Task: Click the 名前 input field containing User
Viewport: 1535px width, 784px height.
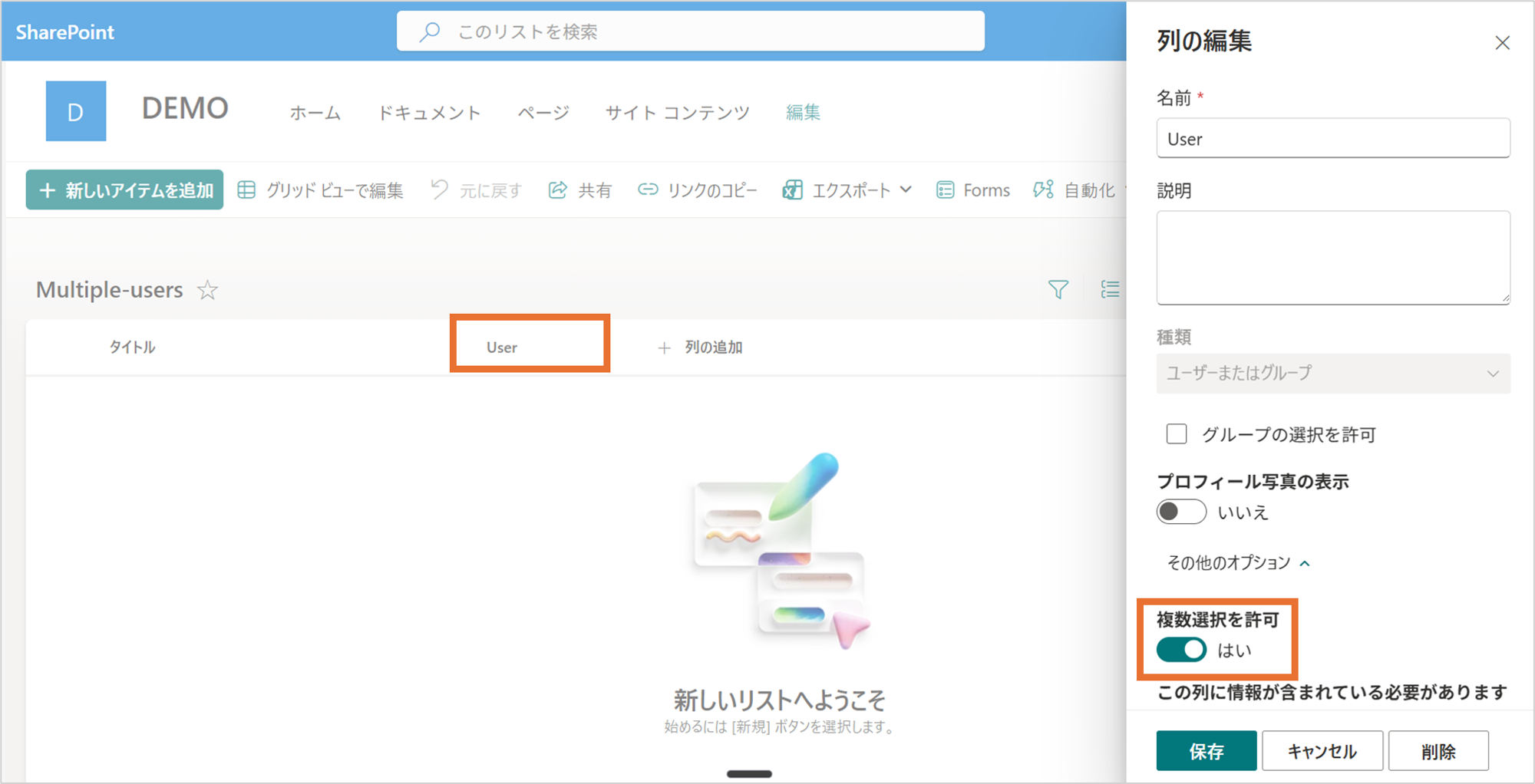Action: pos(1332,139)
